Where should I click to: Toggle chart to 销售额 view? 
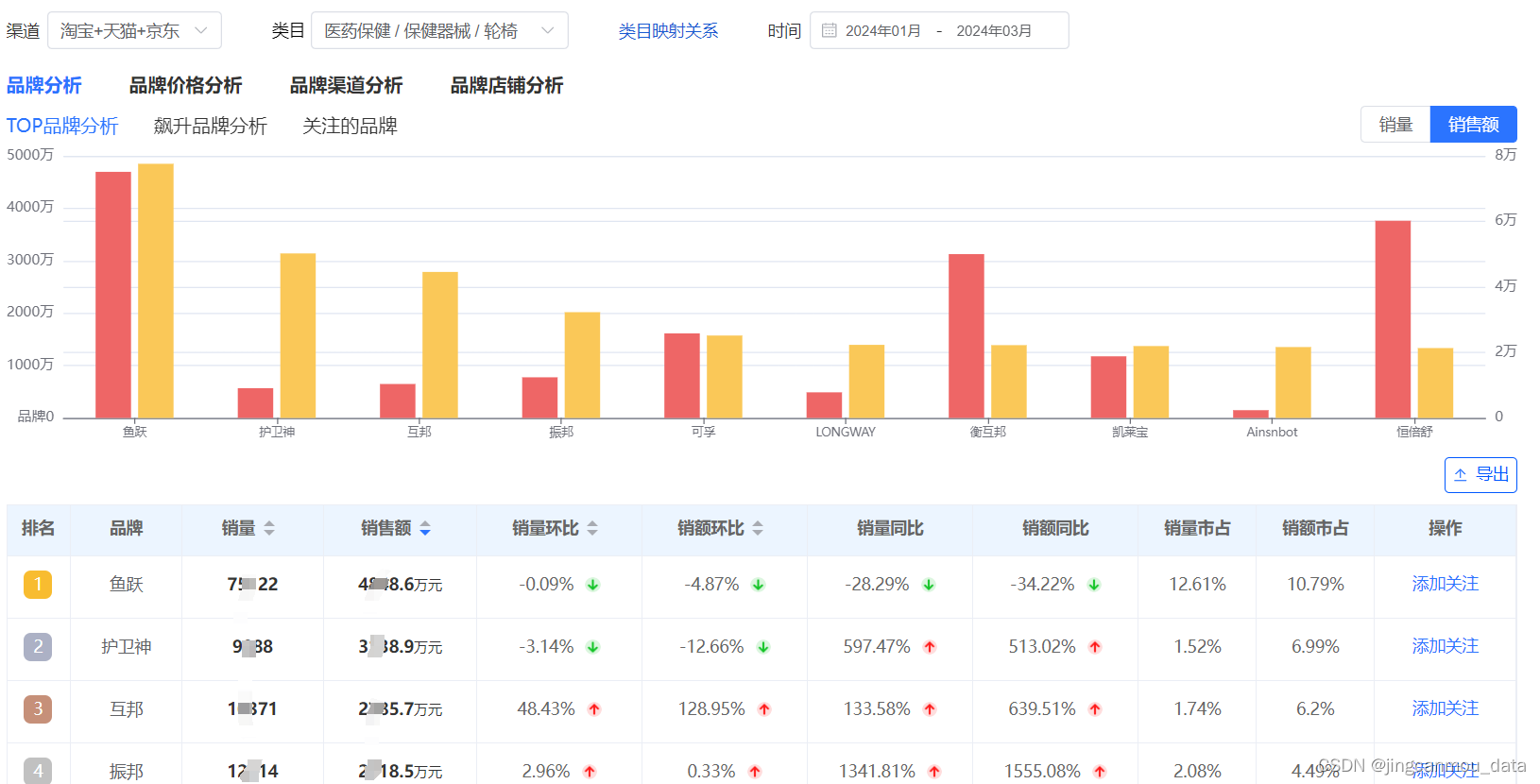tap(1474, 125)
